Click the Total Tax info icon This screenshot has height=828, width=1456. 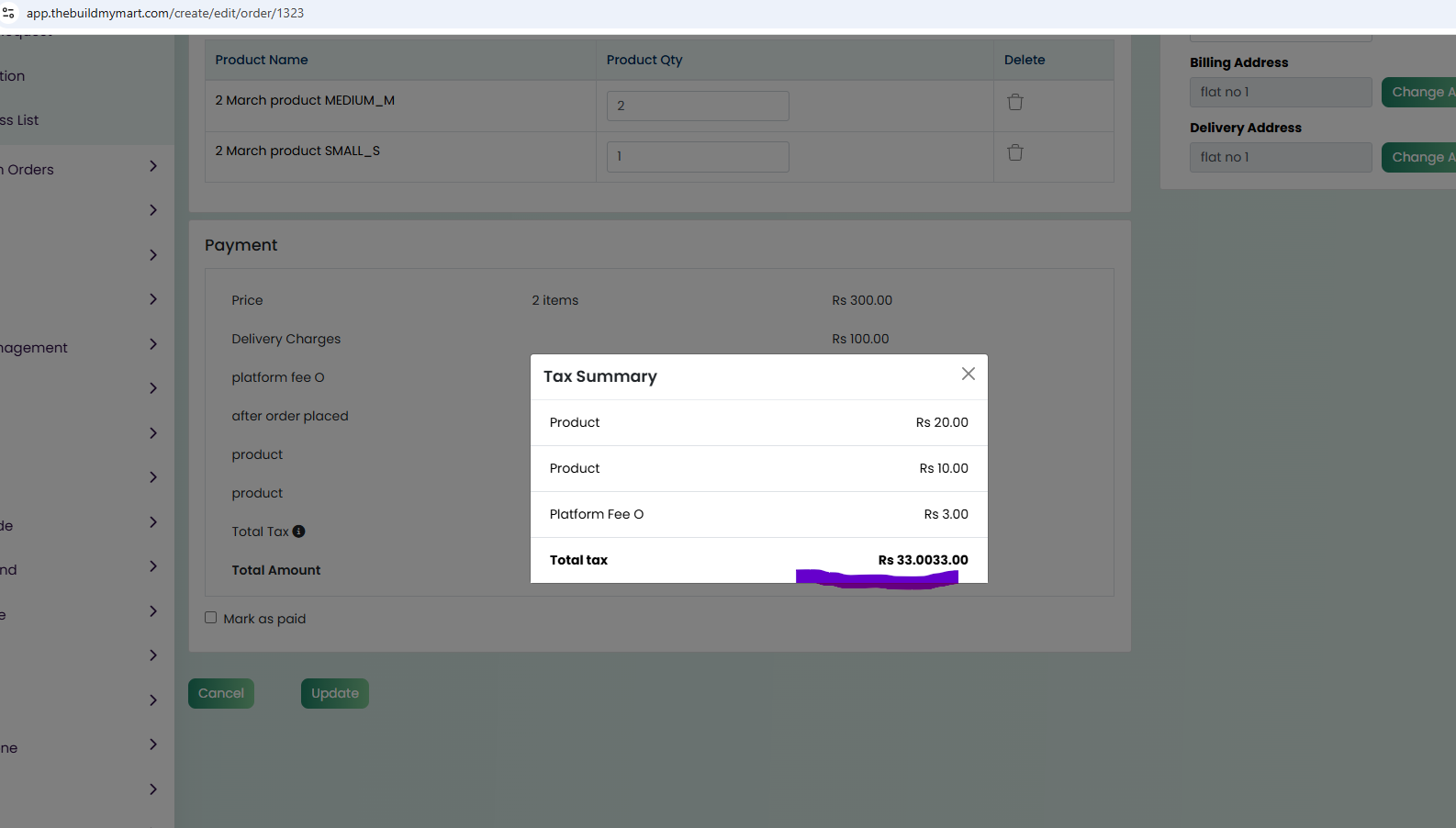click(298, 531)
